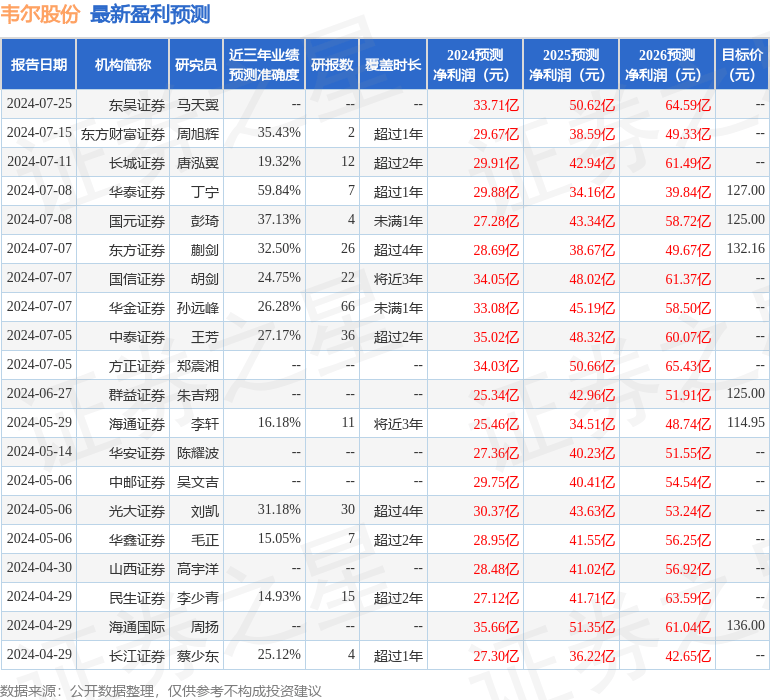Click the accuracy value 31.18%
This screenshot has width=770, height=700.
click(x=279, y=509)
